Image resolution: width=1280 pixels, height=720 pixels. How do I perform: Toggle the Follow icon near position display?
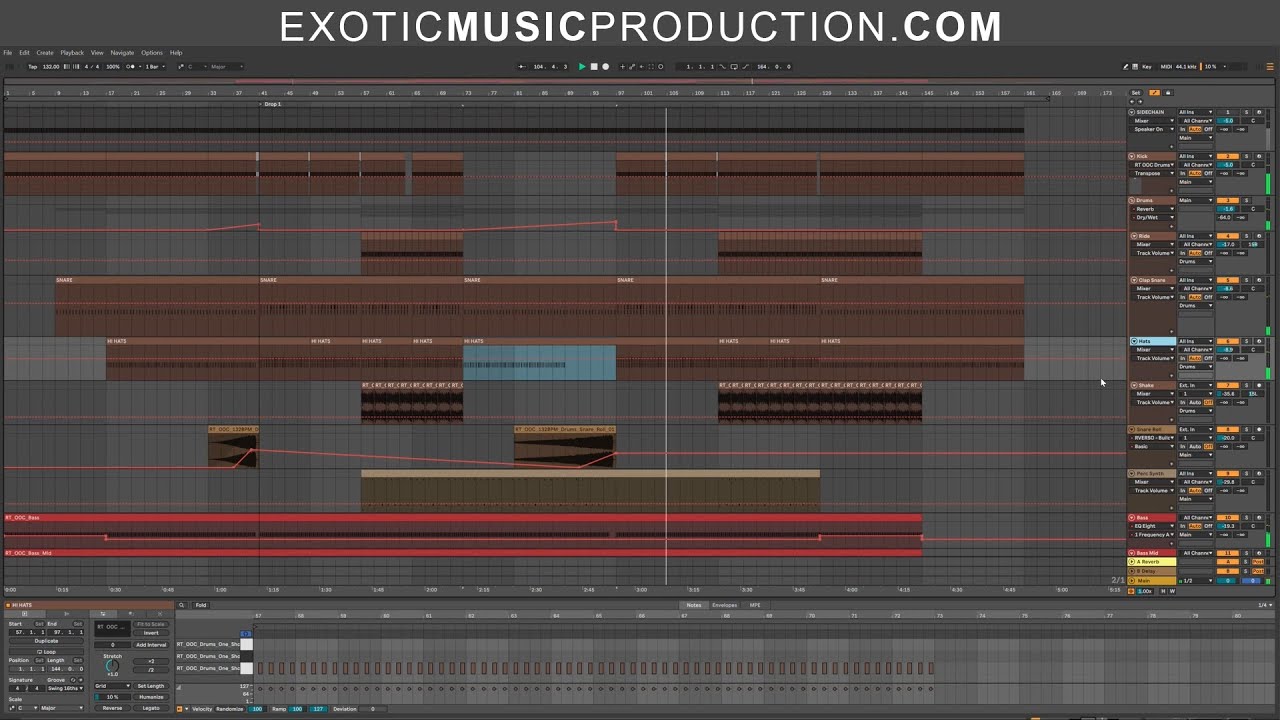click(x=521, y=67)
